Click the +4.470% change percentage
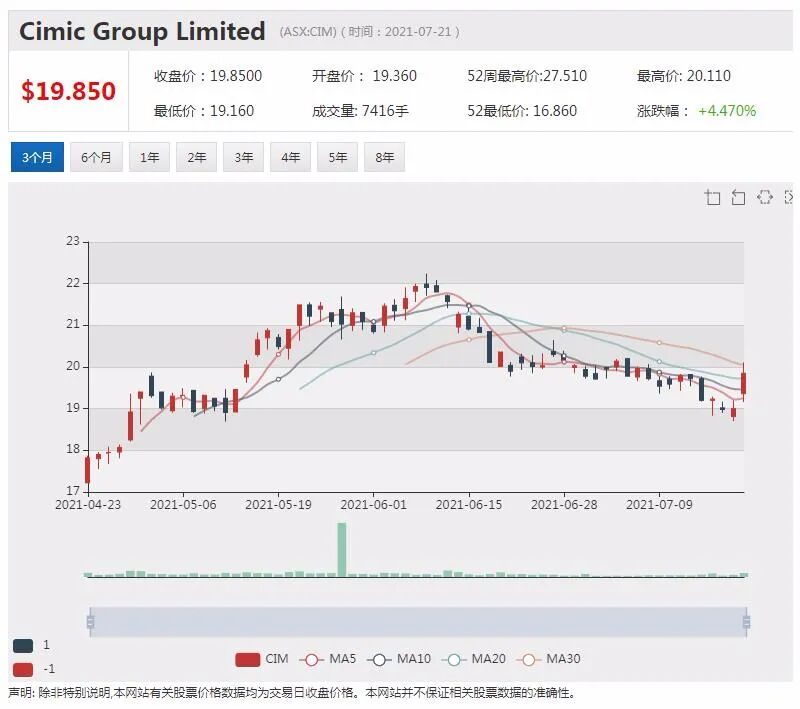 point(727,111)
